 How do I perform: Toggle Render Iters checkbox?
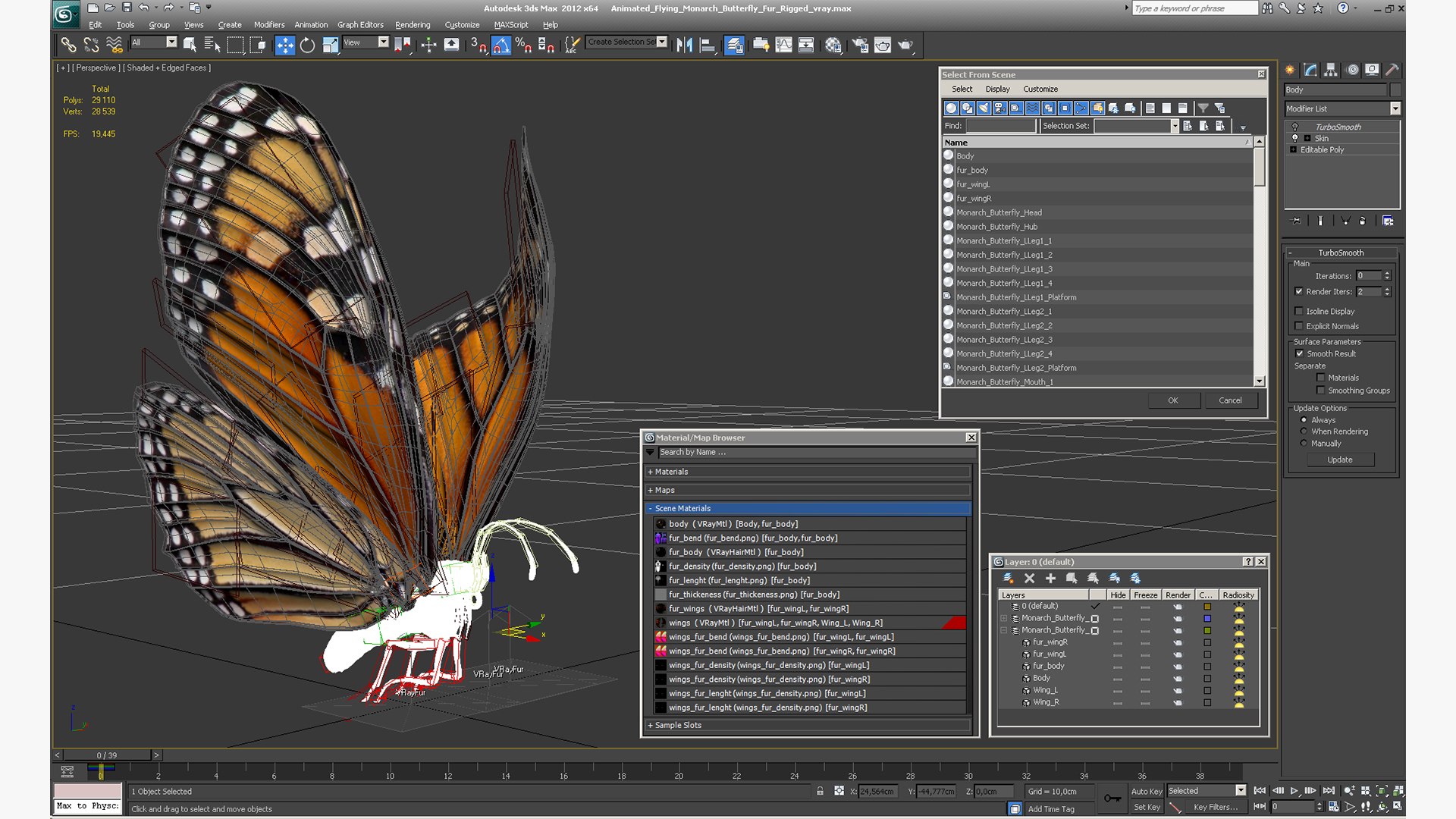[x=1299, y=292]
